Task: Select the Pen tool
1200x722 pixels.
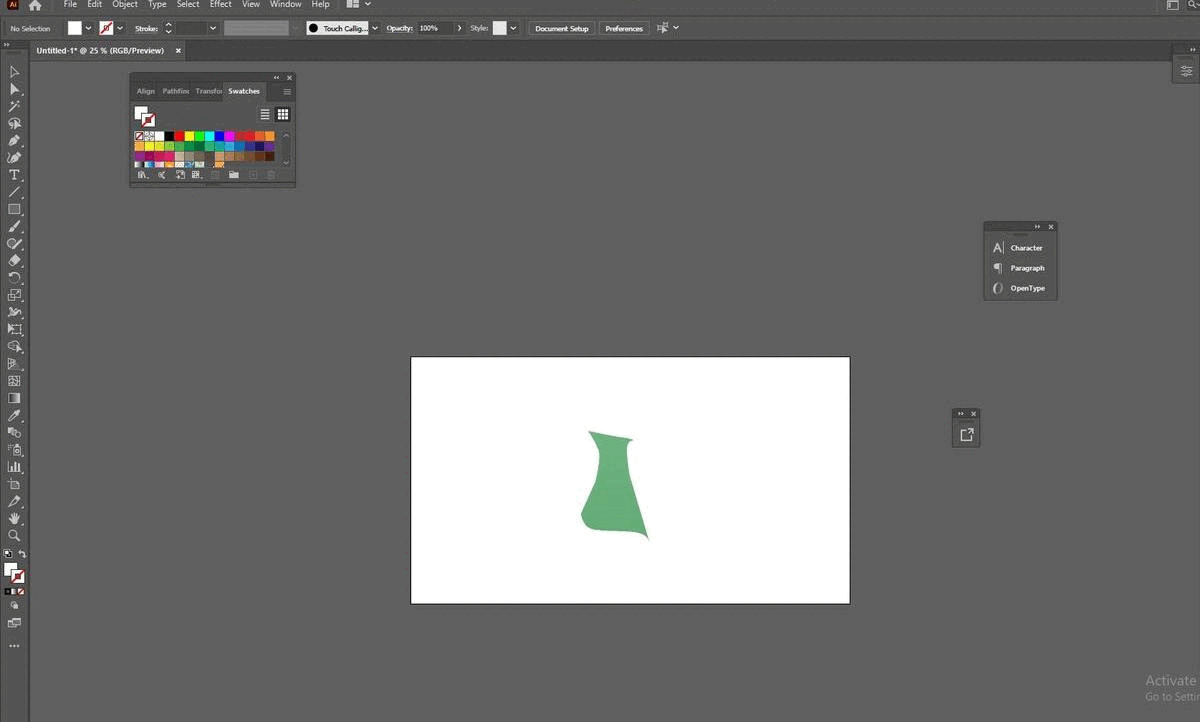Action: (x=14, y=140)
